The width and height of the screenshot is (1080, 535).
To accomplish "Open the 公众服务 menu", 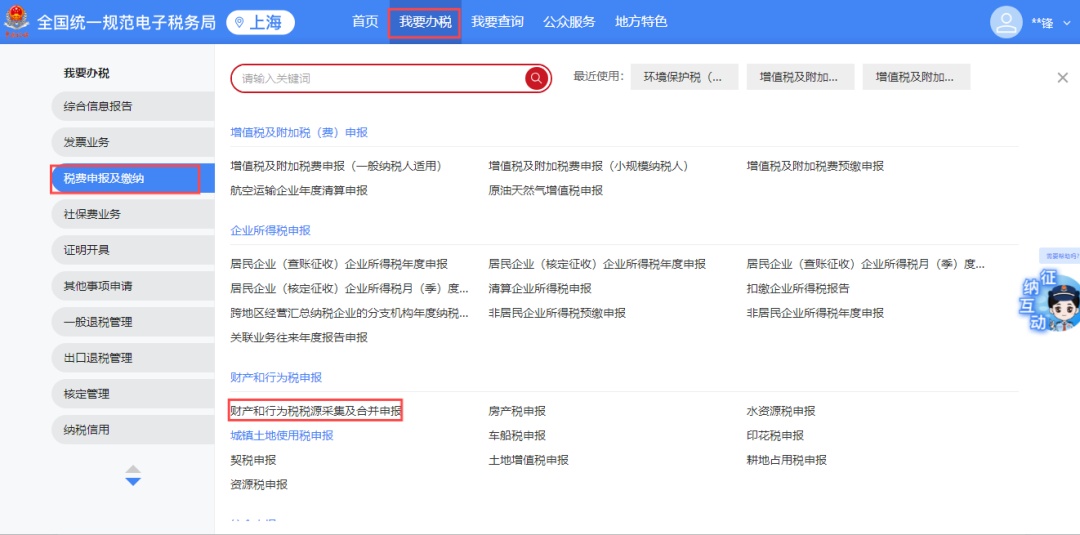I will click(x=569, y=22).
